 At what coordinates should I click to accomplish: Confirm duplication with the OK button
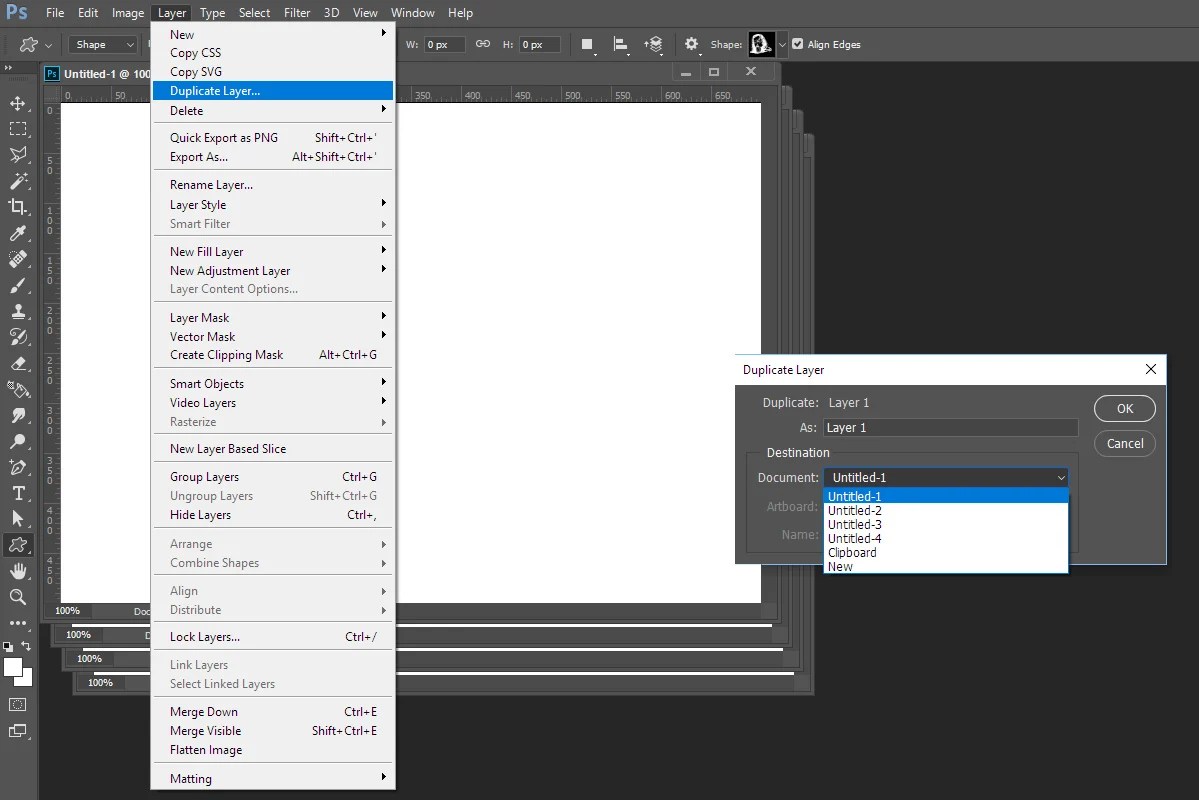click(x=1123, y=408)
